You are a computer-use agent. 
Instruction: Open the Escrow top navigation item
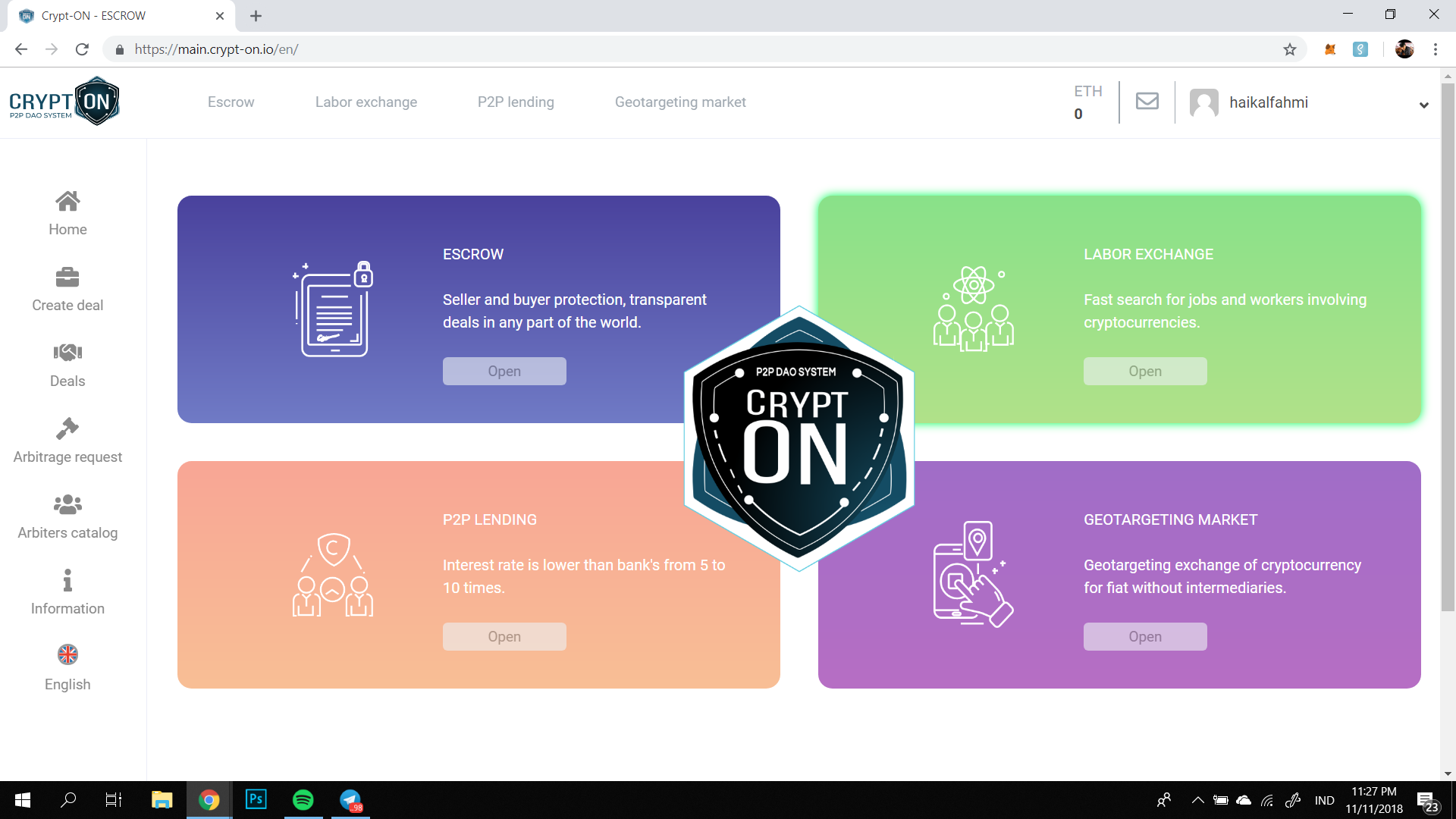coord(231,102)
